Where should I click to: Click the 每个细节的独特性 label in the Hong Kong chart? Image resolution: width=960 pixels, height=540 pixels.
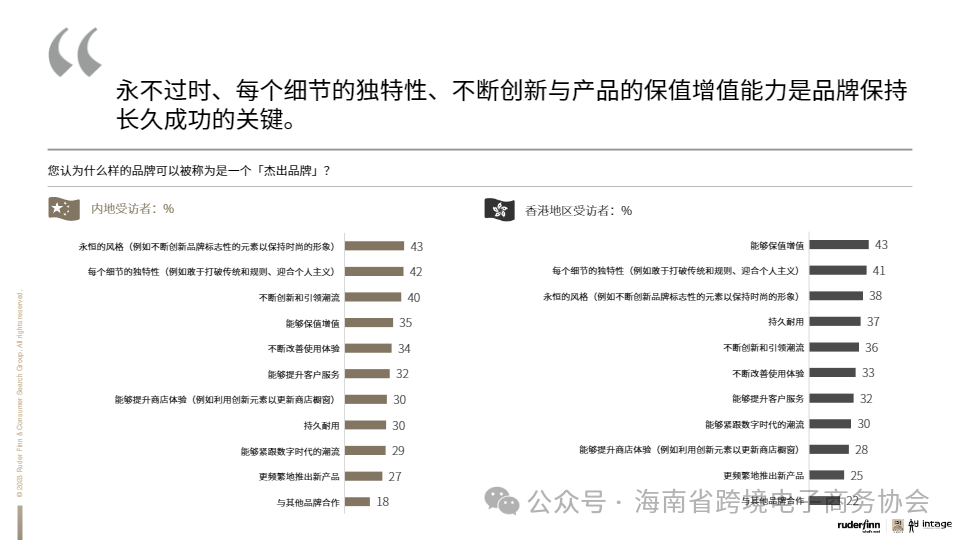pyautogui.click(x=678, y=271)
